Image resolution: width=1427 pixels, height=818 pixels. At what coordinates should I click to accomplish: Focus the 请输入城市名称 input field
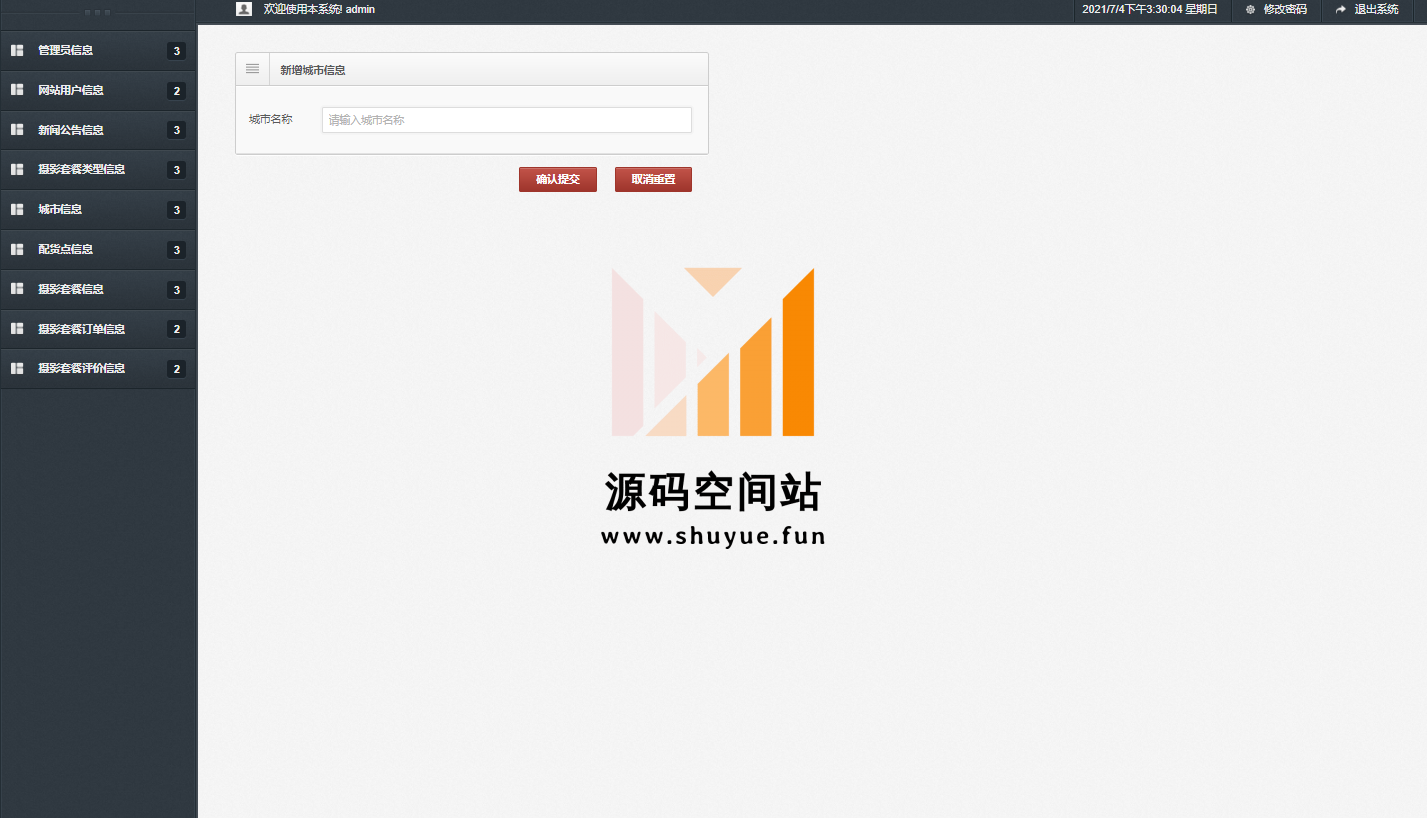[507, 120]
